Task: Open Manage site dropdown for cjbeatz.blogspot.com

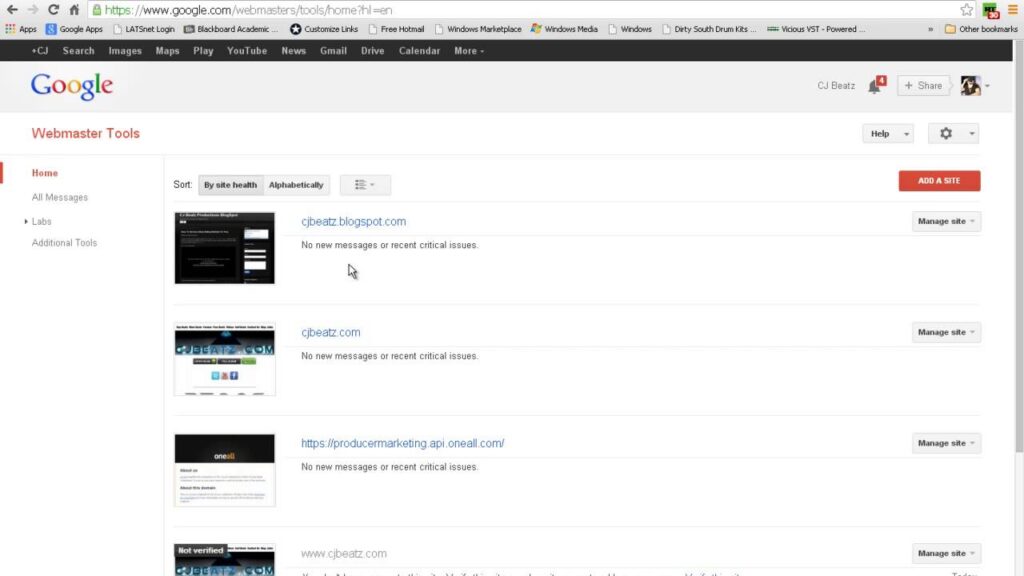Action: pos(946,221)
